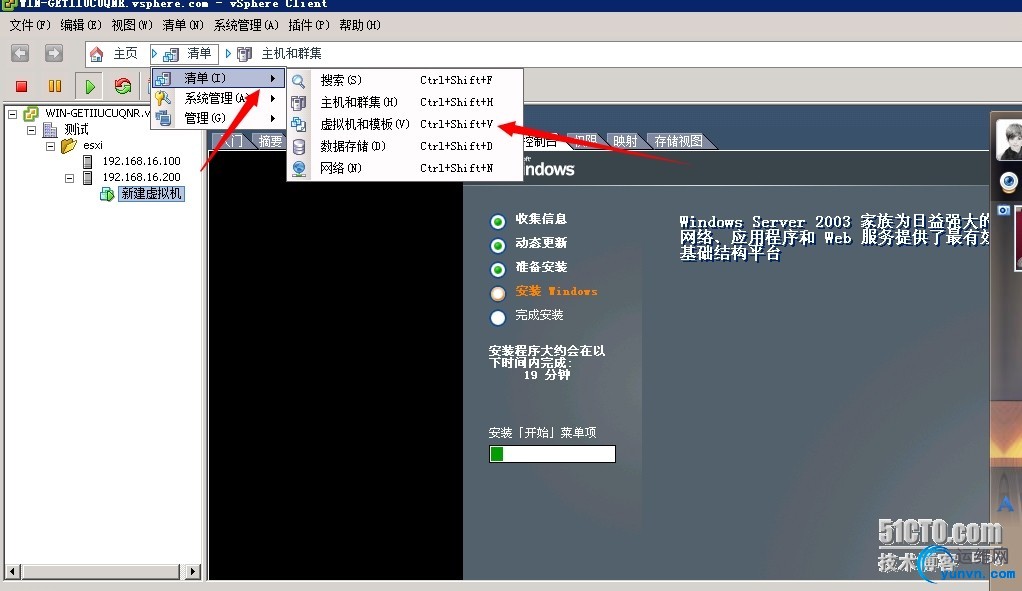This screenshot has width=1022, height=591.
Task: Click the 清单 breadcrumb icon in navigation bar
Action: click(171, 54)
